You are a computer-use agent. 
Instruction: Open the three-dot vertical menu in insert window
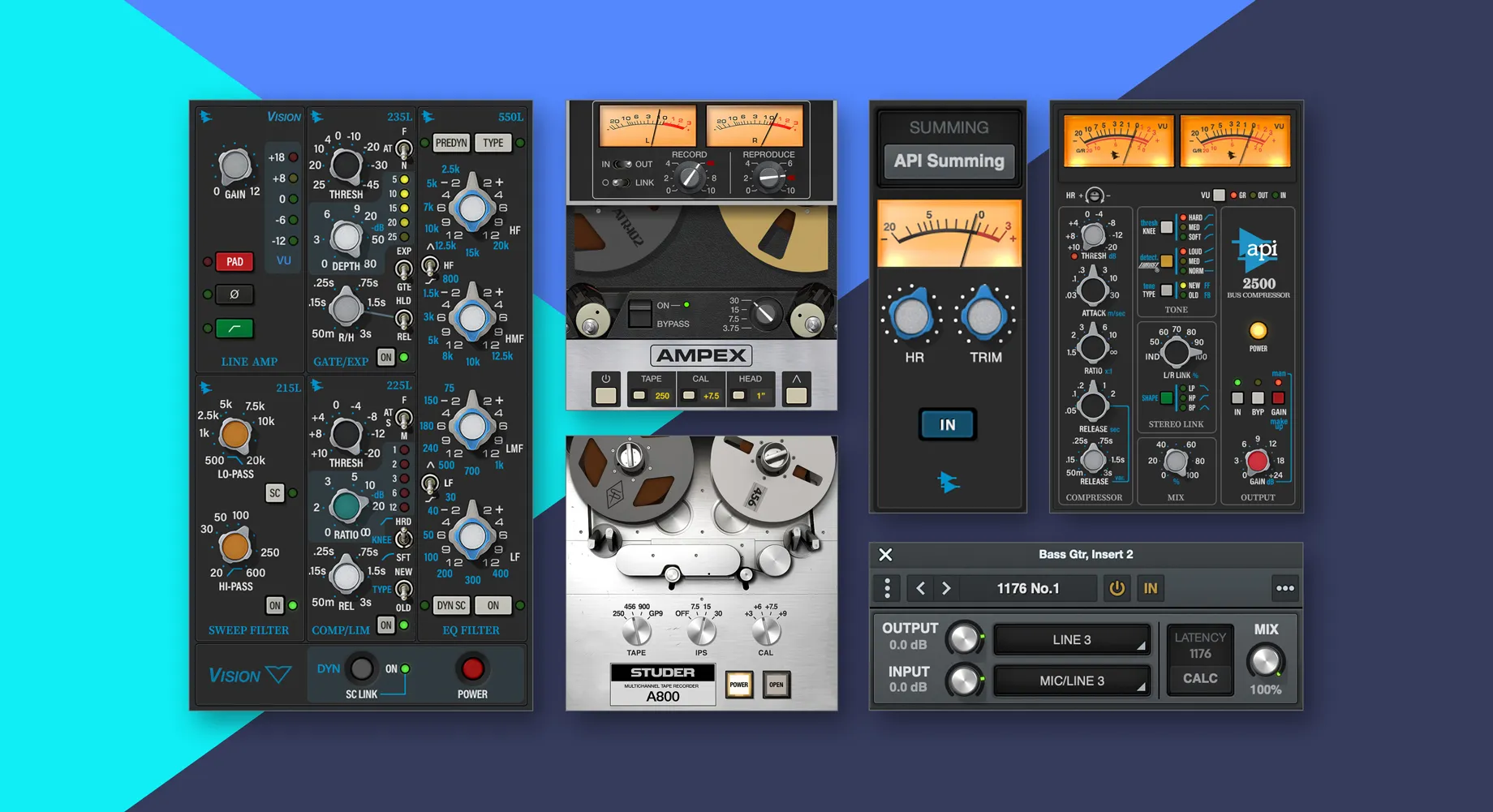[887, 588]
